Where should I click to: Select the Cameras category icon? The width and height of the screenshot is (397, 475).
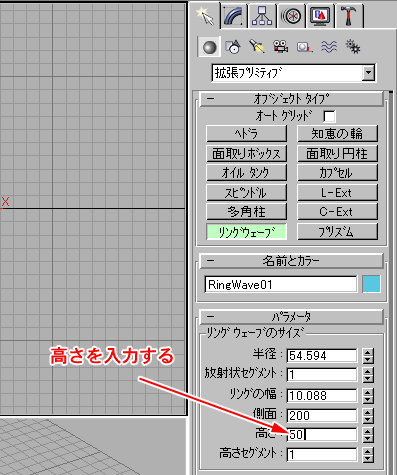280,47
